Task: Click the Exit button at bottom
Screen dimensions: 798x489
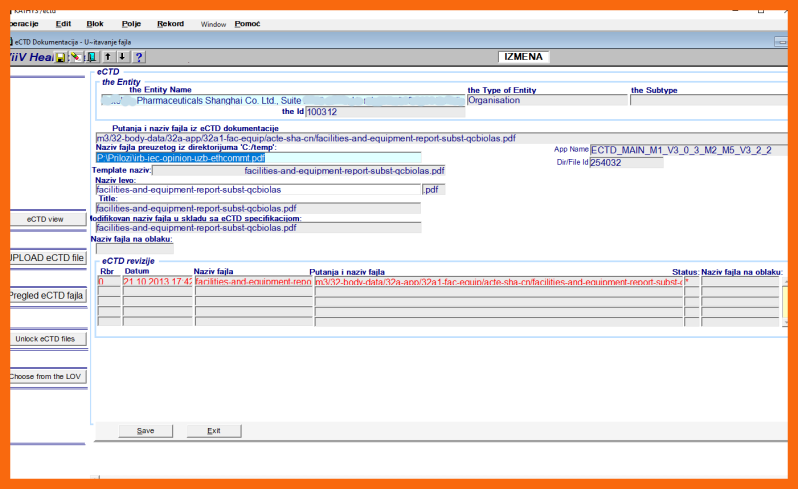Action: 214,431
